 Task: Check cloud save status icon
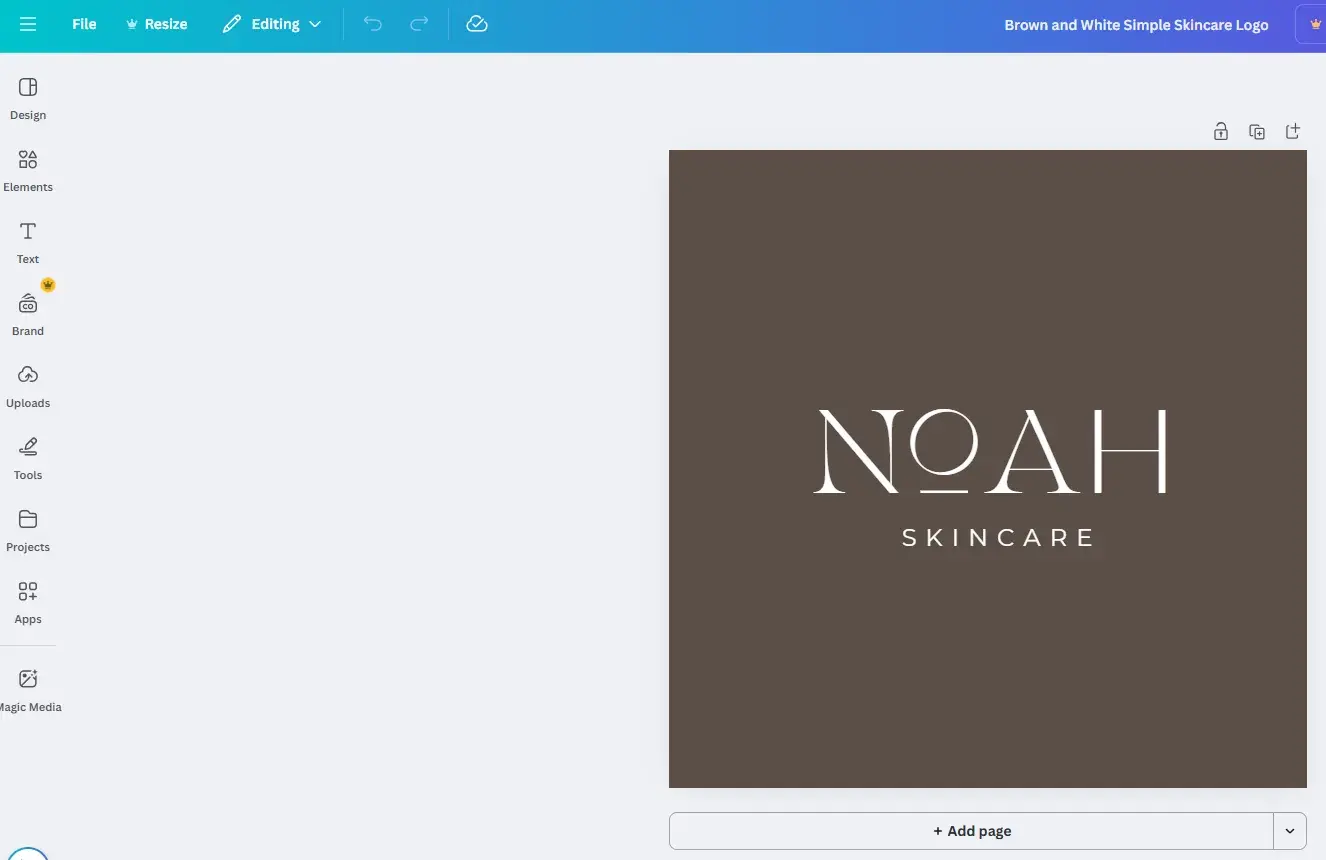click(476, 24)
